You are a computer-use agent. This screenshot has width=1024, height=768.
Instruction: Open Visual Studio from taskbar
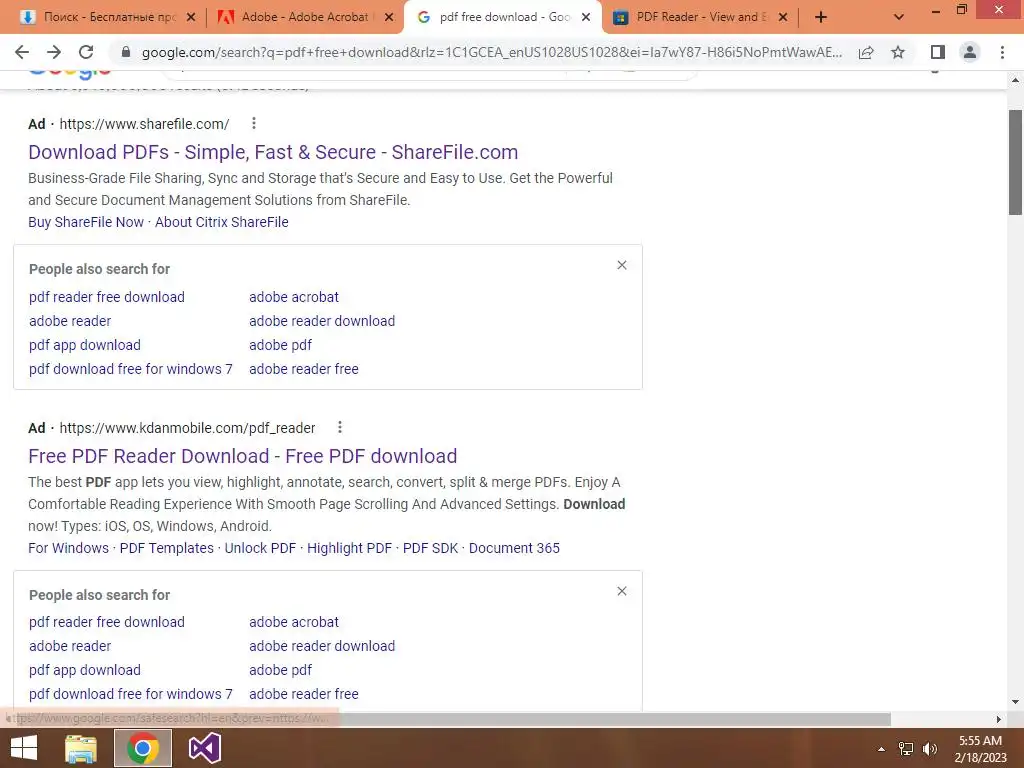tap(204, 748)
